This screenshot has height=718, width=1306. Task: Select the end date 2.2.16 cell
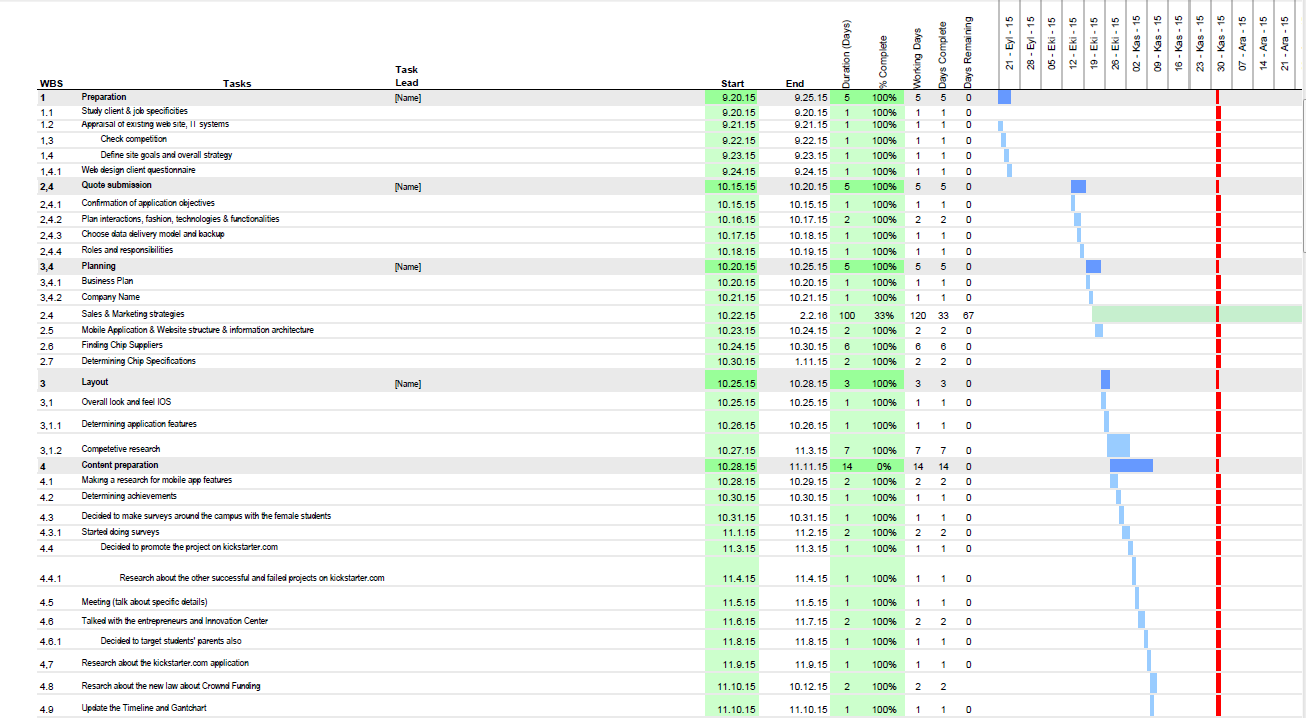pyautogui.click(x=812, y=315)
